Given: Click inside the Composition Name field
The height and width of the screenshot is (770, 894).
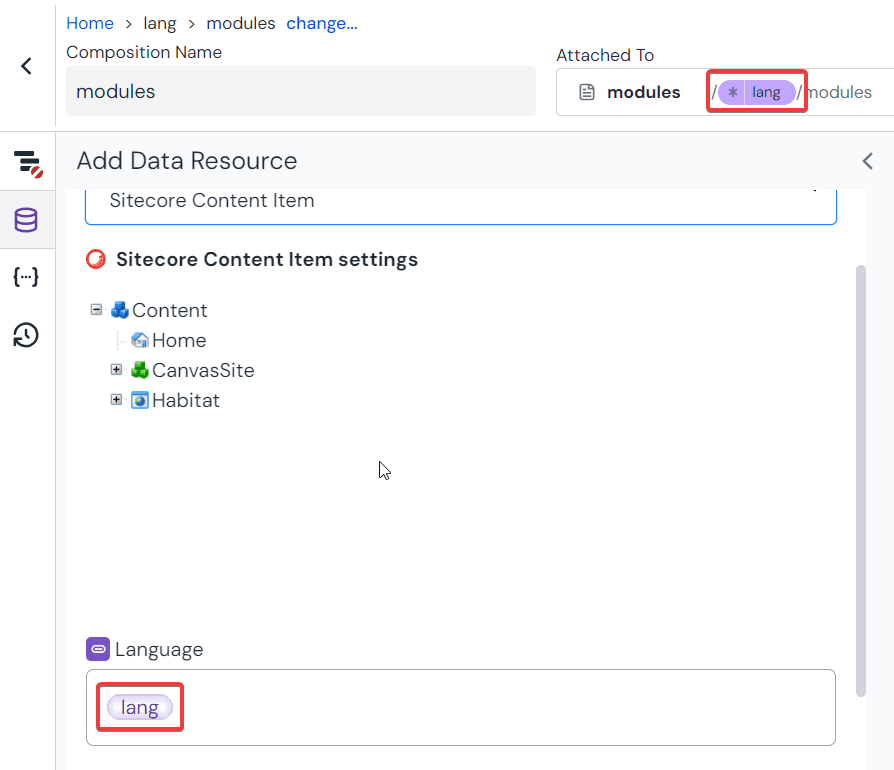Looking at the screenshot, I should coord(300,91).
